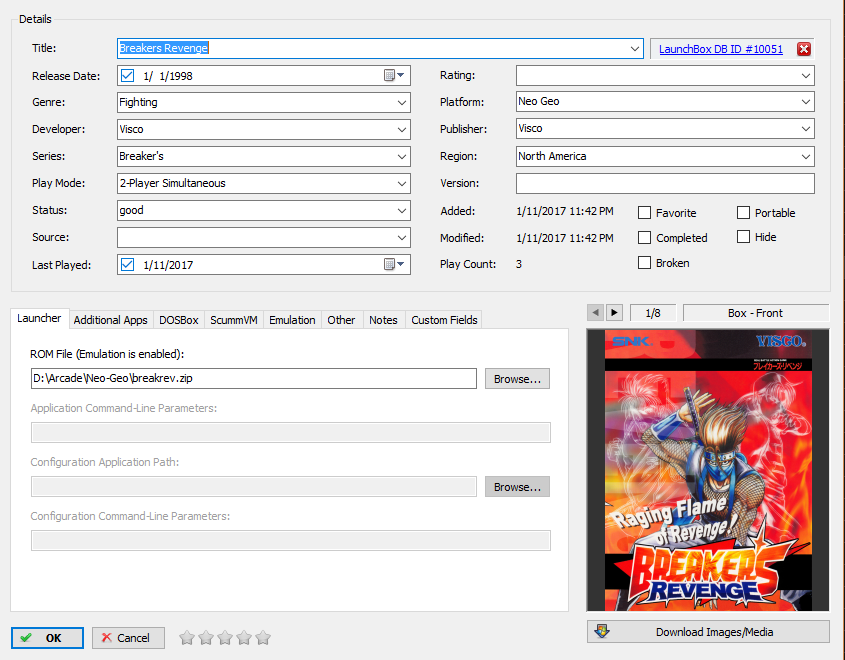
Task: Expand the Region dropdown
Action: point(806,156)
